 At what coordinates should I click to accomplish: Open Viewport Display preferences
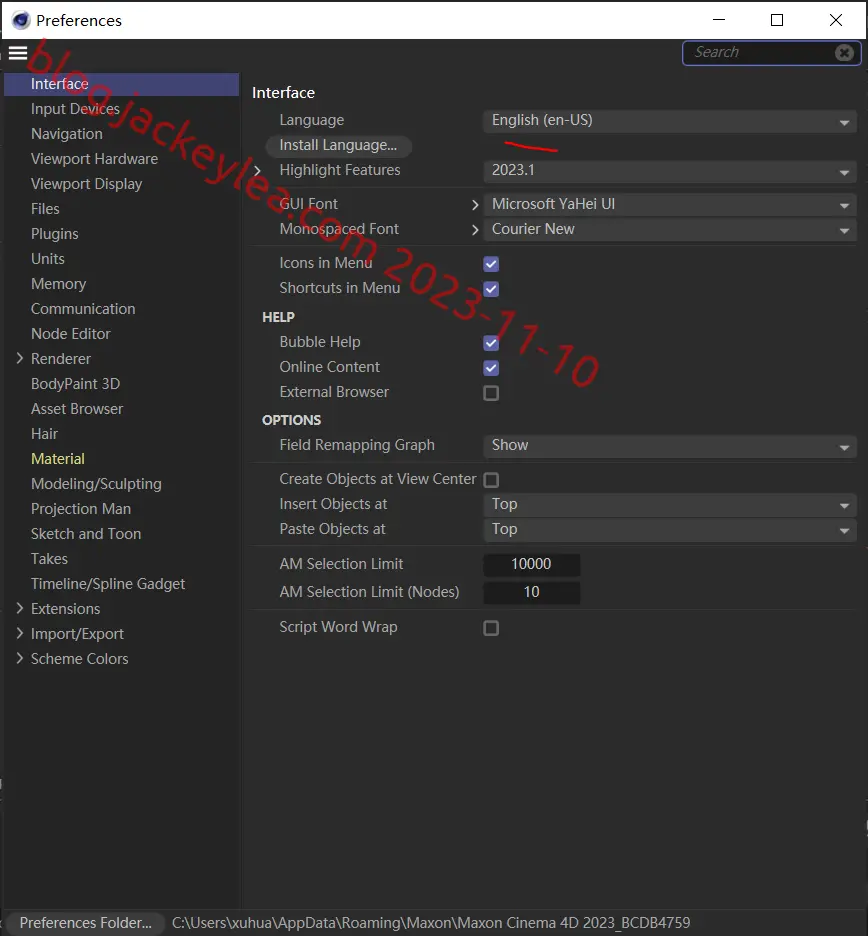pos(87,184)
